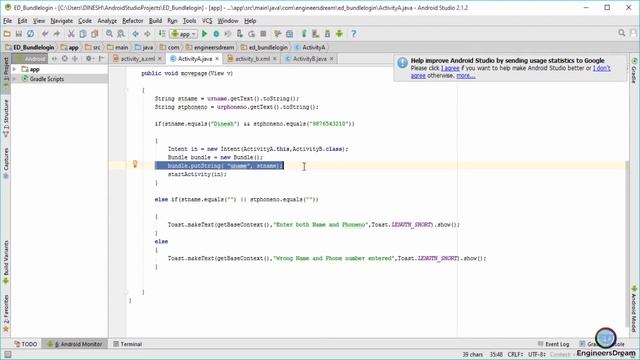
Task: Click the 'I don't agree' link
Action: tap(602, 68)
